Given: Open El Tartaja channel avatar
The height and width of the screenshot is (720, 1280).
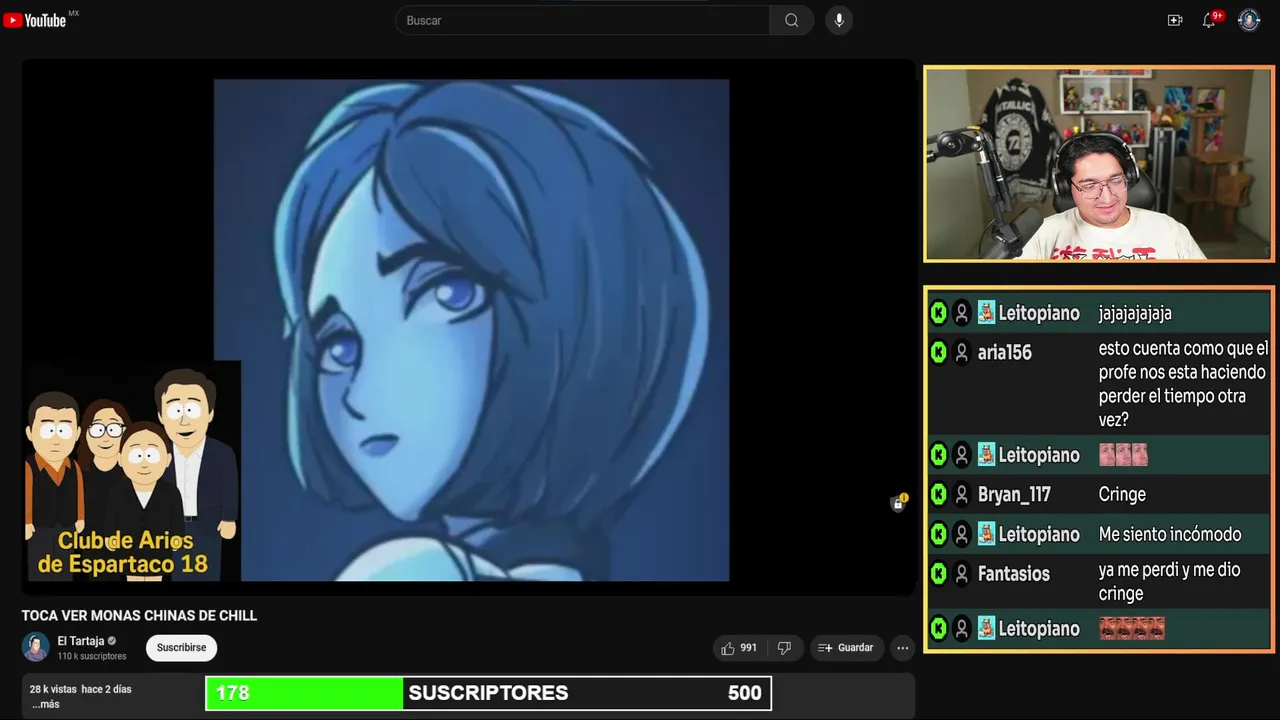Looking at the screenshot, I should click(x=36, y=647).
